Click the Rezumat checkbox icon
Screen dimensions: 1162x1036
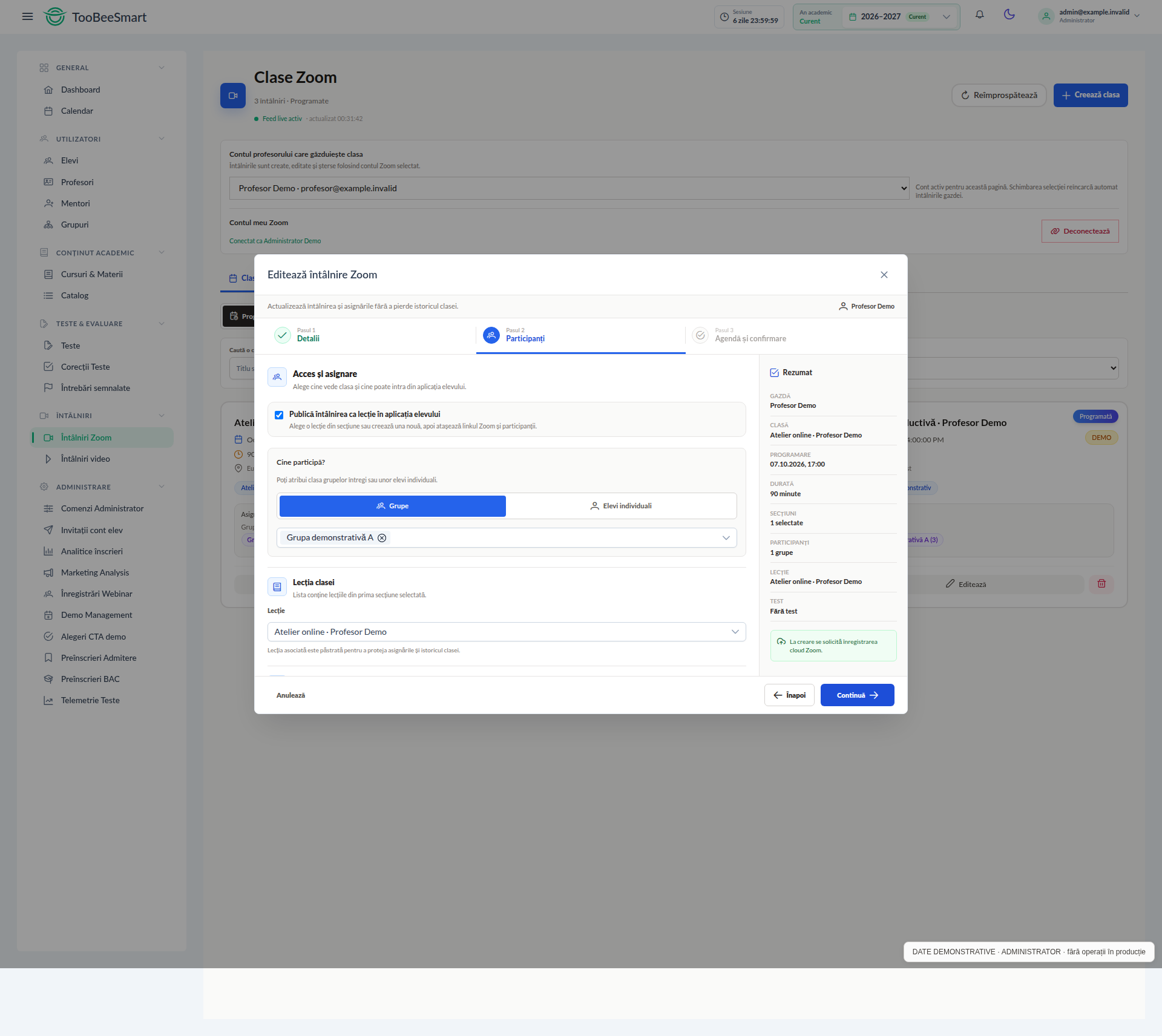(774, 373)
